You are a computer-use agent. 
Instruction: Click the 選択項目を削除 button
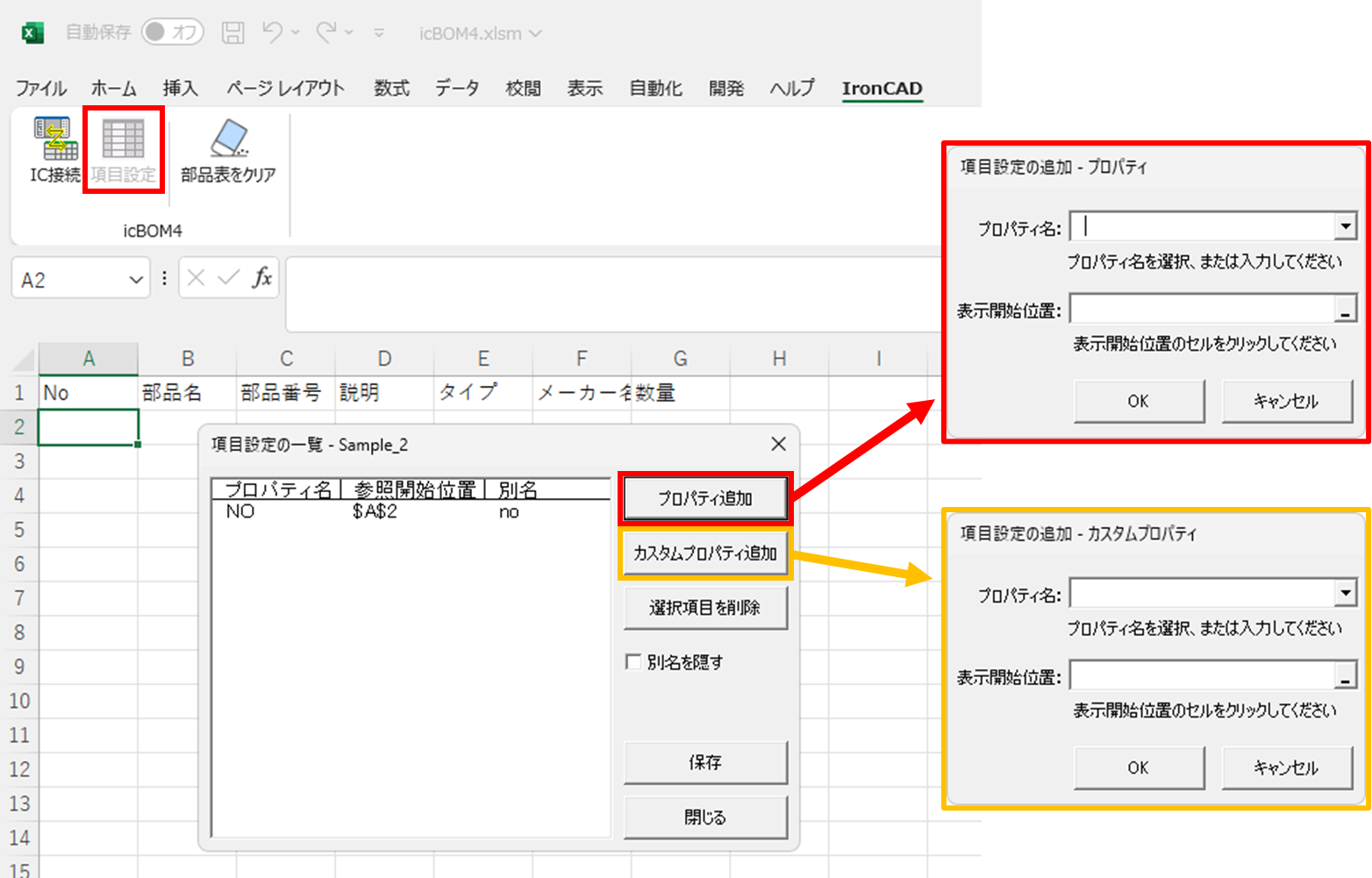705,608
